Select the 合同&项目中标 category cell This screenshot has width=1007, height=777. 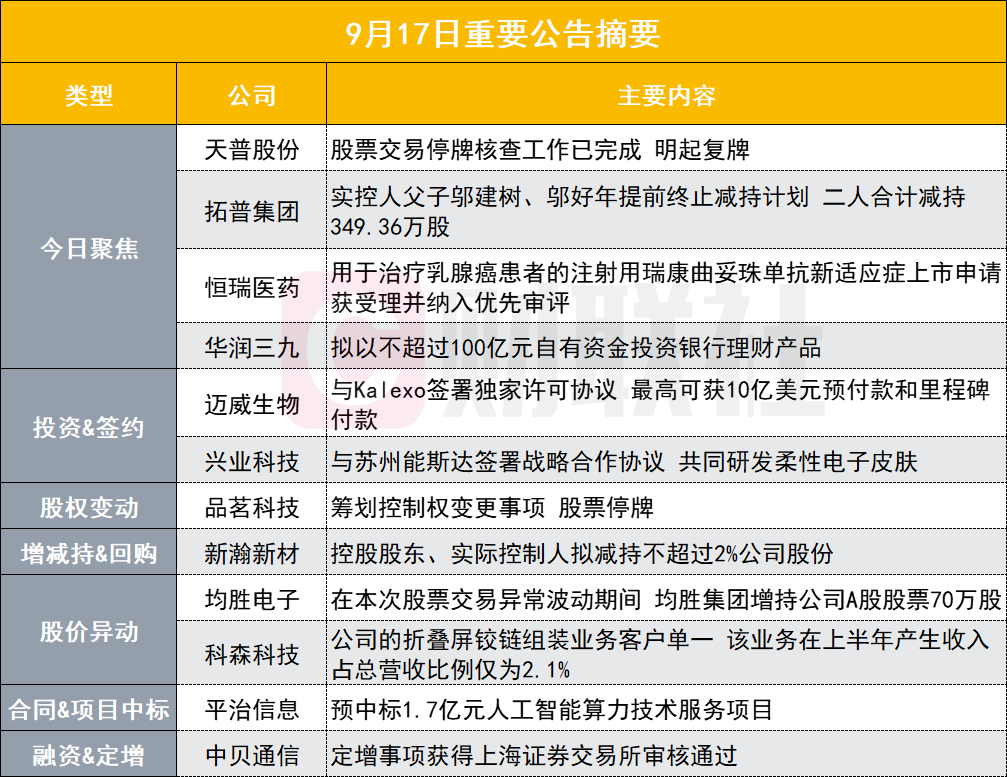pos(88,710)
